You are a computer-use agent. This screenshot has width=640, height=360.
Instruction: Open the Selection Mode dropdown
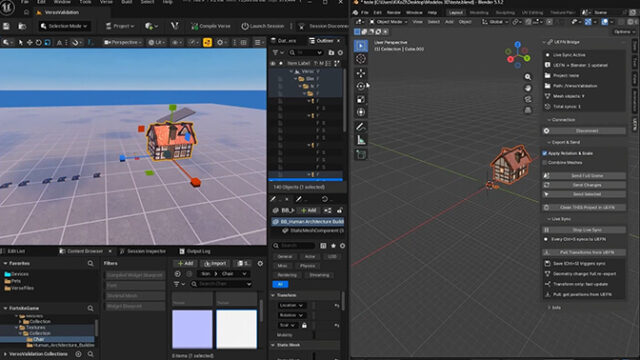64,26
